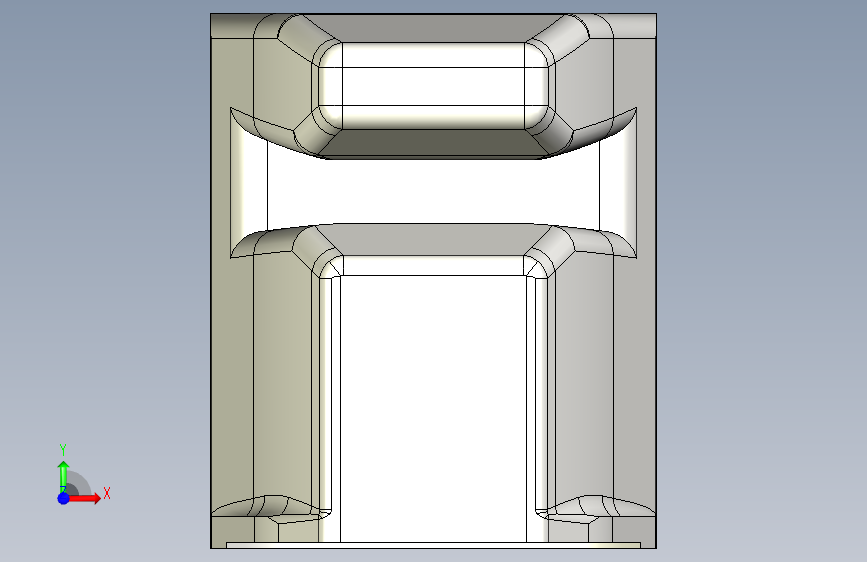The width and height of the screenshot is (867, 562).
Task: Click the blue Z axis dot of triad
Action: pyautogui.click(x=64, y=498)
